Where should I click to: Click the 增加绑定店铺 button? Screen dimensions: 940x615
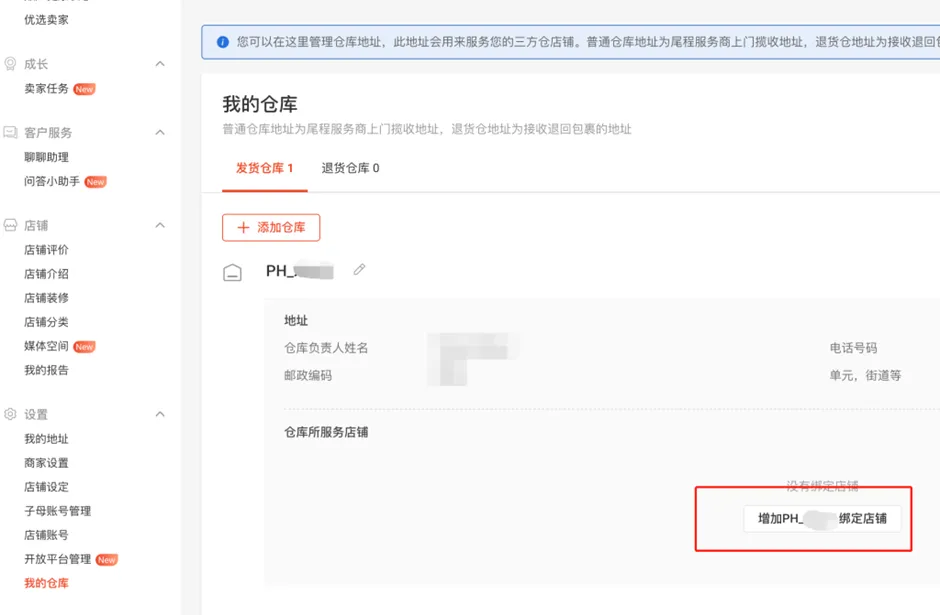point(822,519)
